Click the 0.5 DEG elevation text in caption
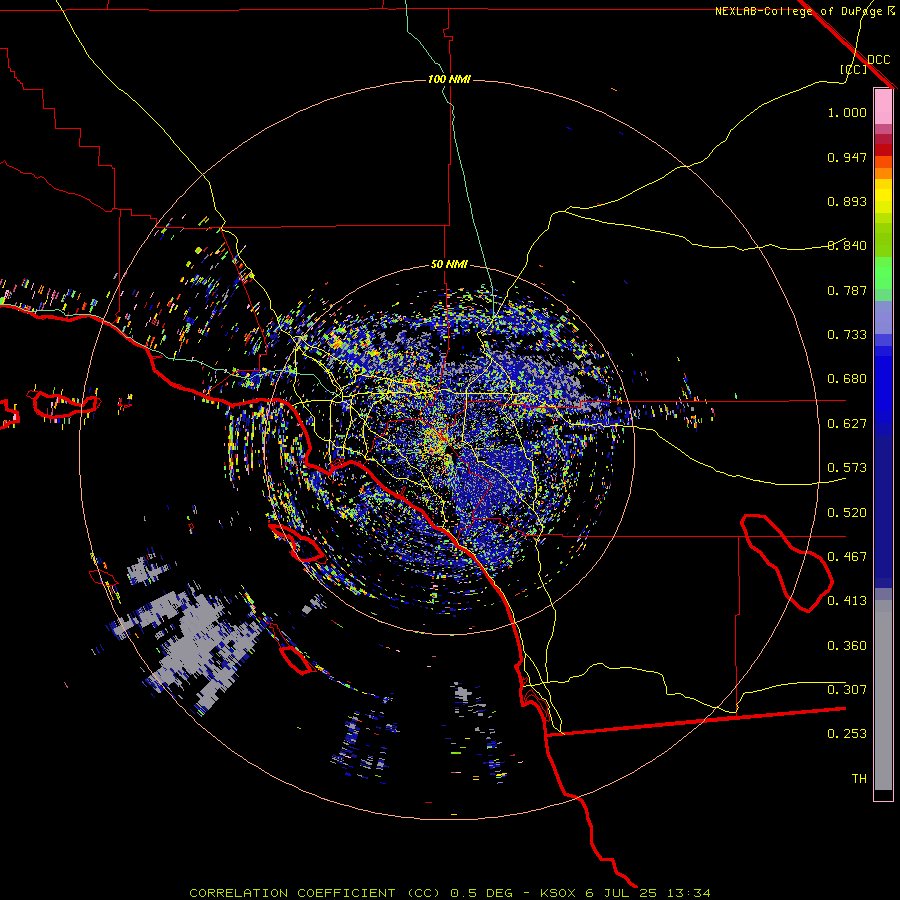This screenshot has height=900, width=900. click(481, 893)
